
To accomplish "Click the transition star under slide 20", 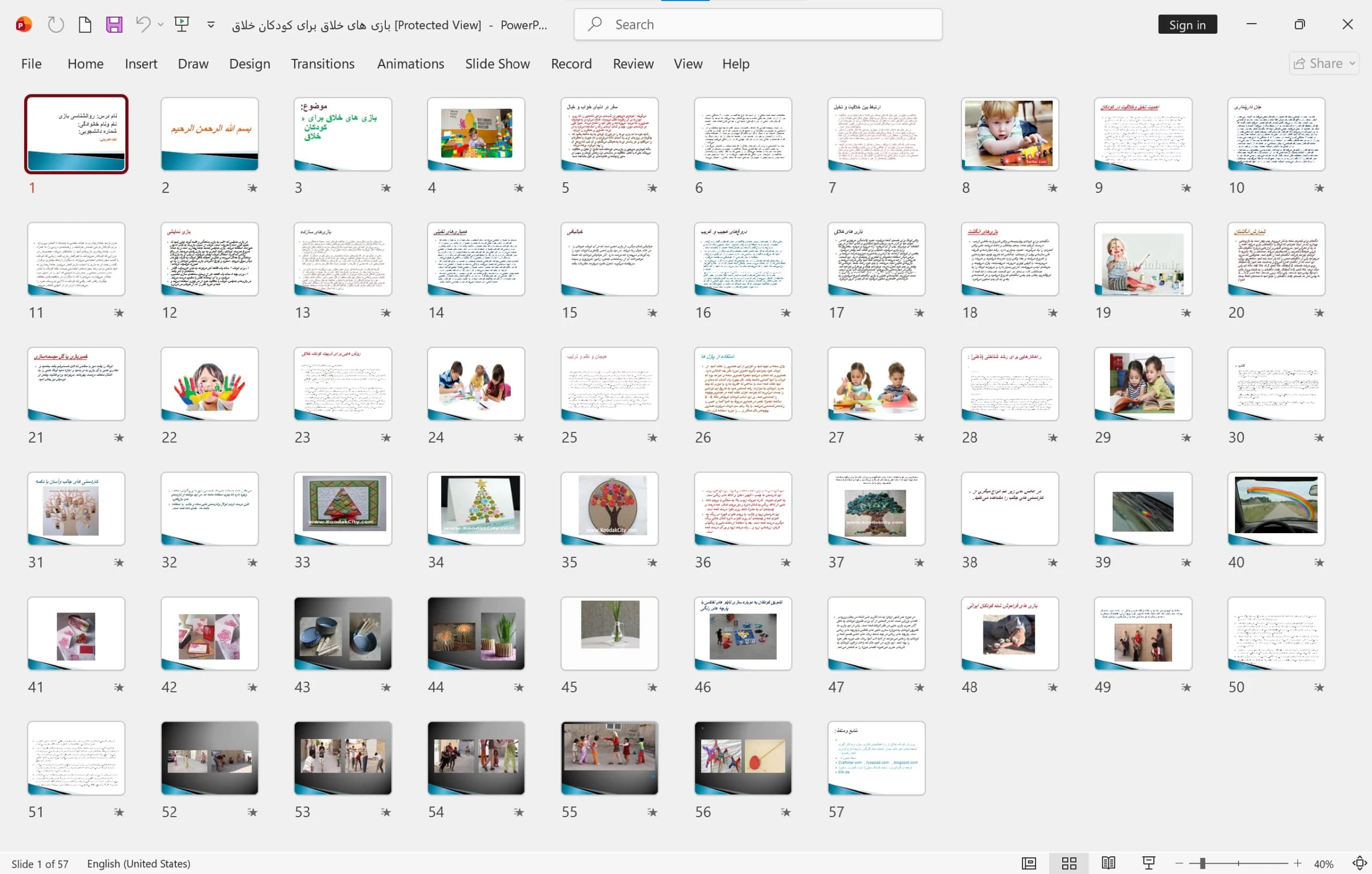I will pos(1319,313).
